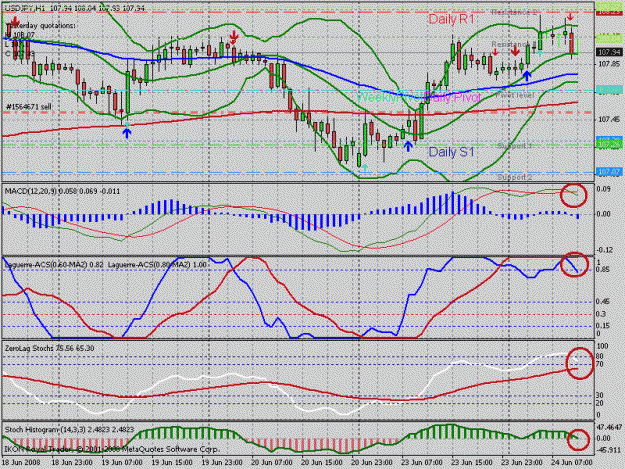The height and width of the screenshot is (469, 625).
Task: Click the 23 Jun 07:00 time label
Action: tap(422, 463)
